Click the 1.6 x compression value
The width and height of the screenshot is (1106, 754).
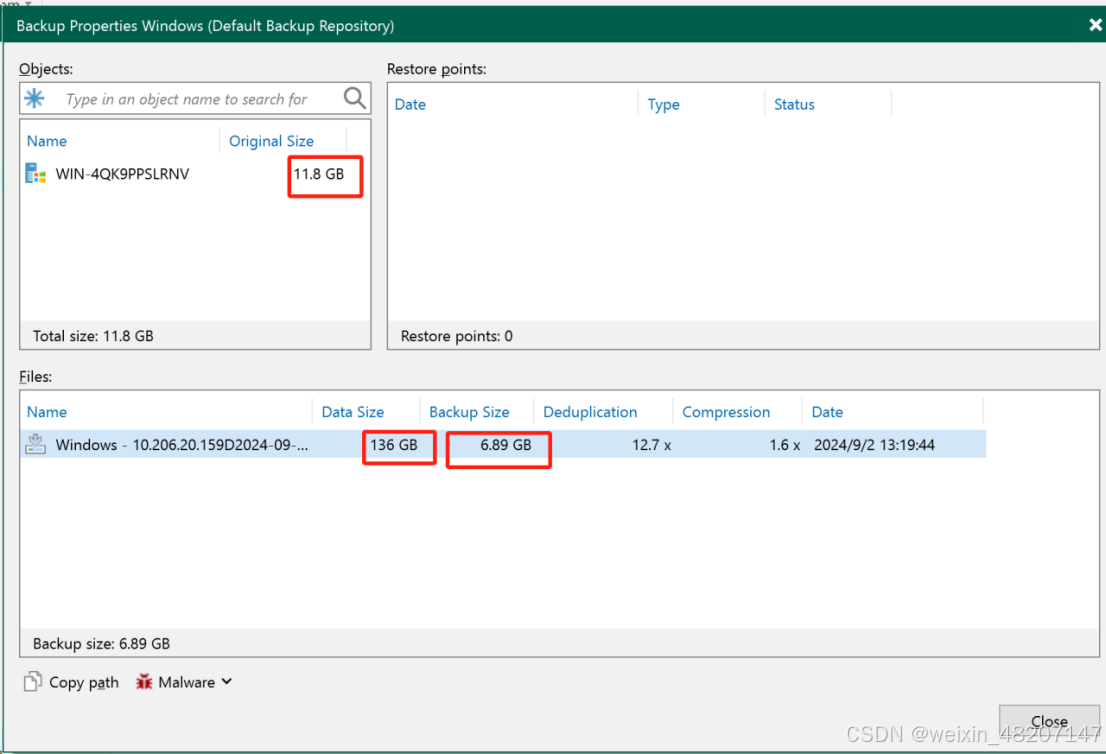784,445
